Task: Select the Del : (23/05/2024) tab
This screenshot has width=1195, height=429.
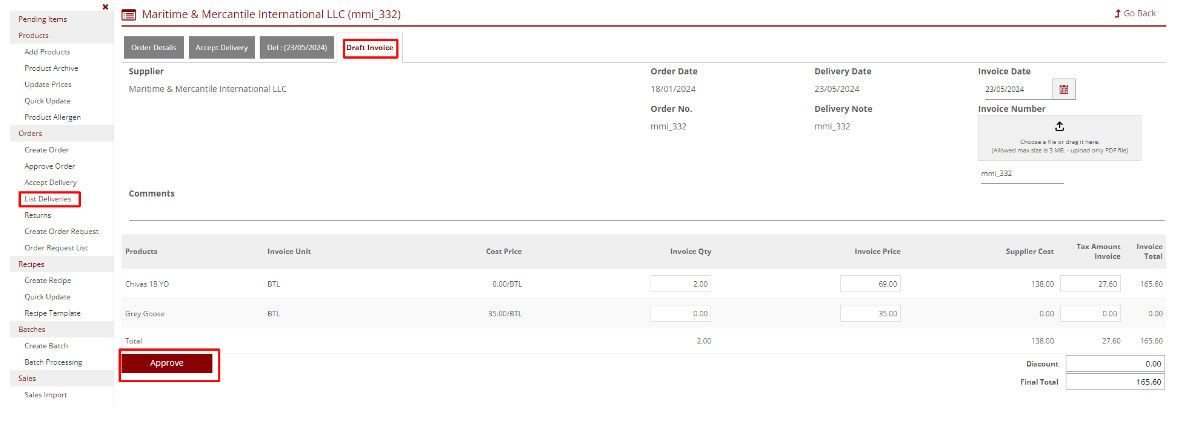Action: point(297,47)
